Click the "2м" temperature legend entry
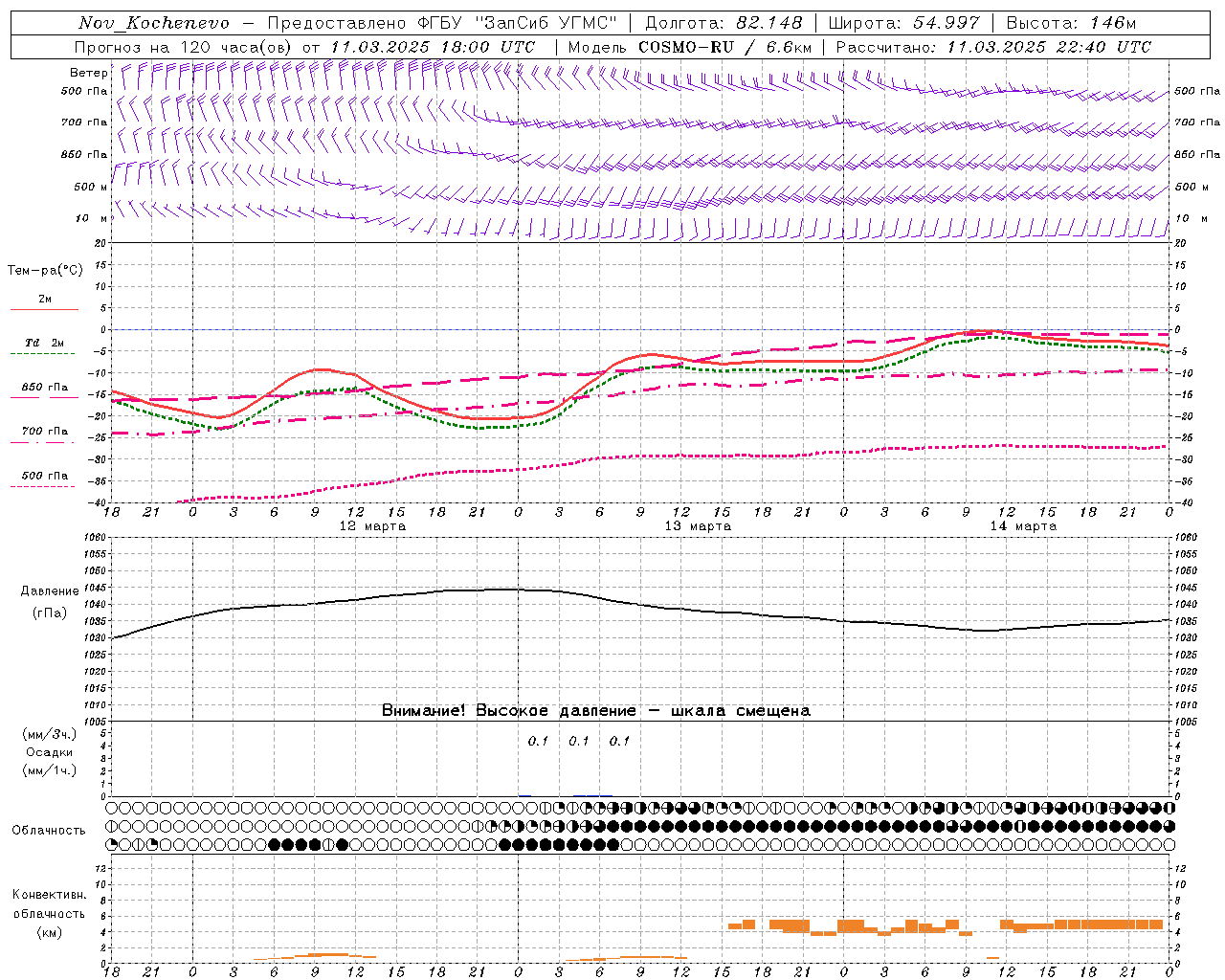1225x980 pixels. pos(45,300)
